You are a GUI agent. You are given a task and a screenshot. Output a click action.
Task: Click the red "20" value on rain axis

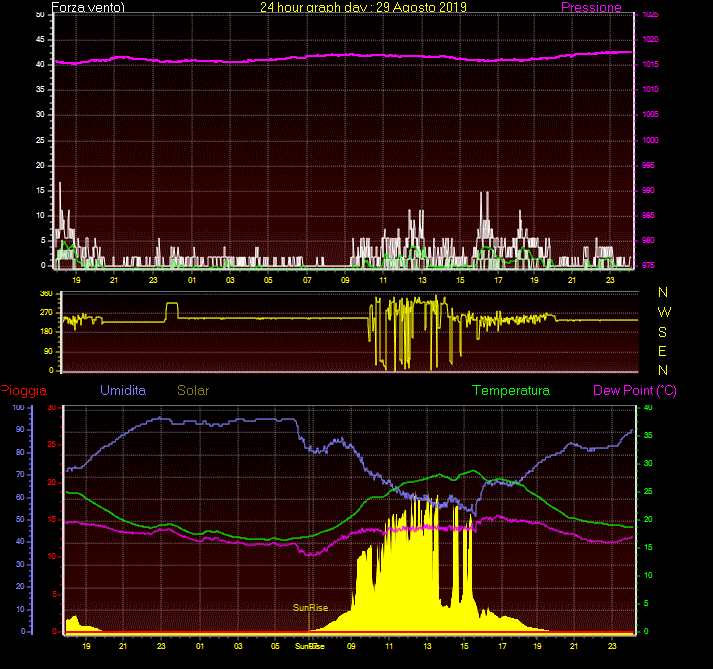coord(51,482)
